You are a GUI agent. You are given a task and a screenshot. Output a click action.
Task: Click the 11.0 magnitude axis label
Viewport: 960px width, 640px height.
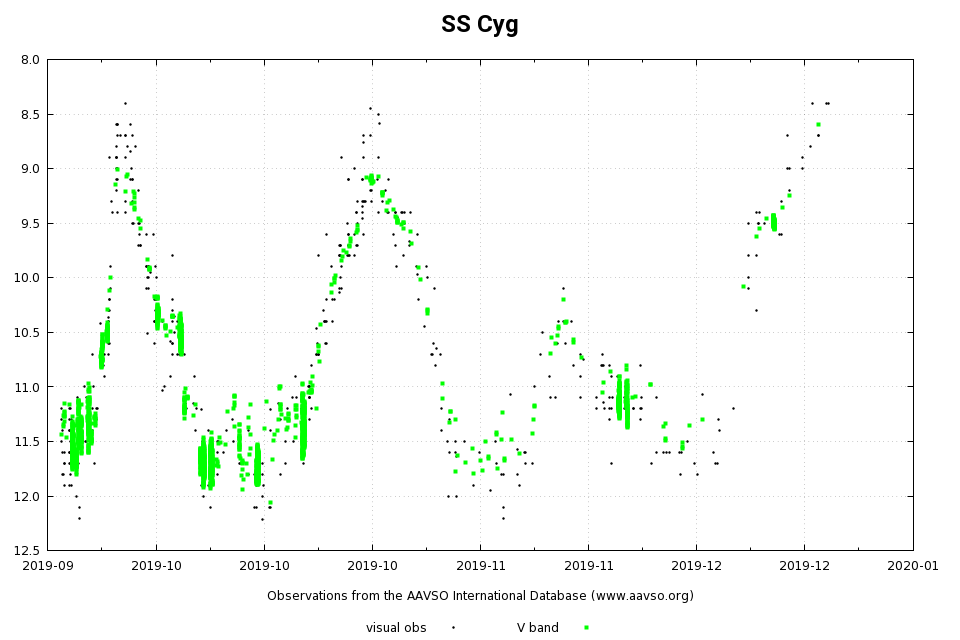[x=27, y=387]
